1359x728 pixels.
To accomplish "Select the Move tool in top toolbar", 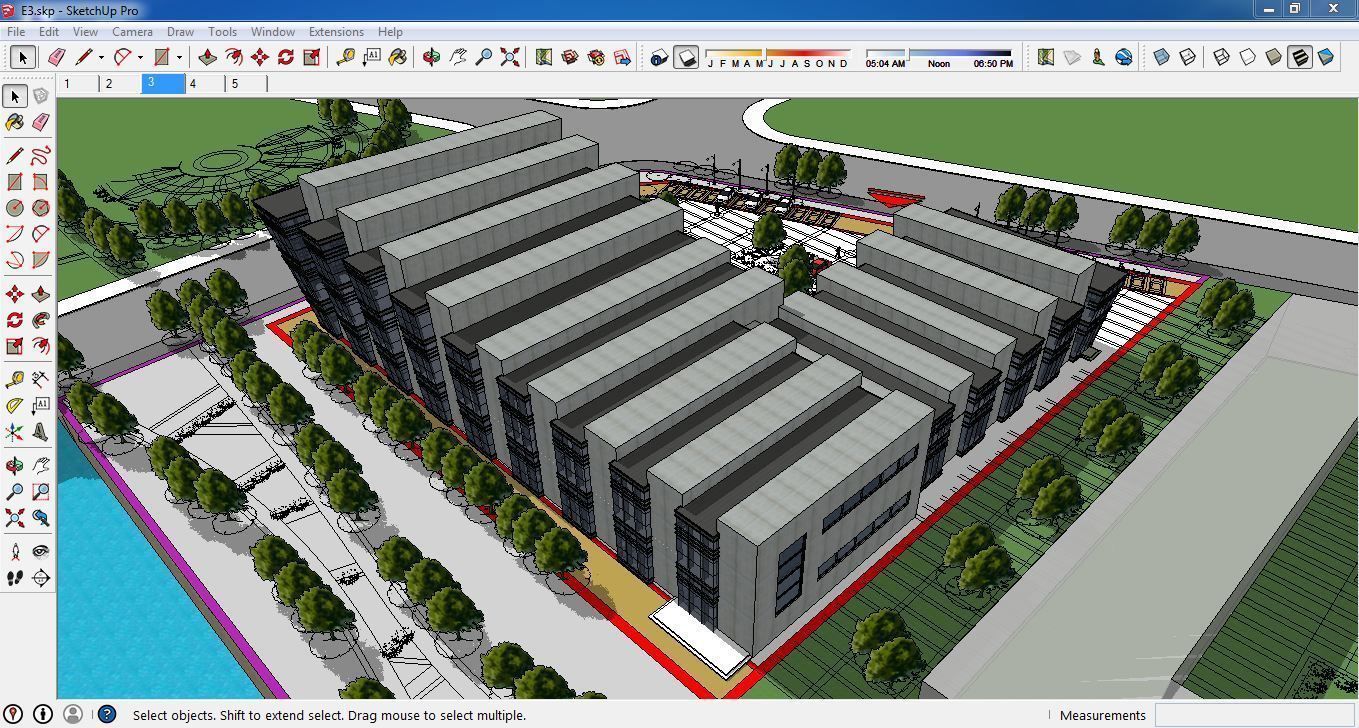I will click(259, 58).
